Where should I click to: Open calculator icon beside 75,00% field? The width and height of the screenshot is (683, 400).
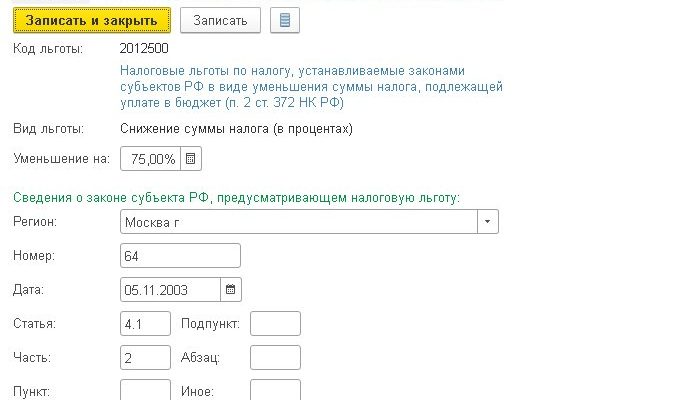(192, 159)
